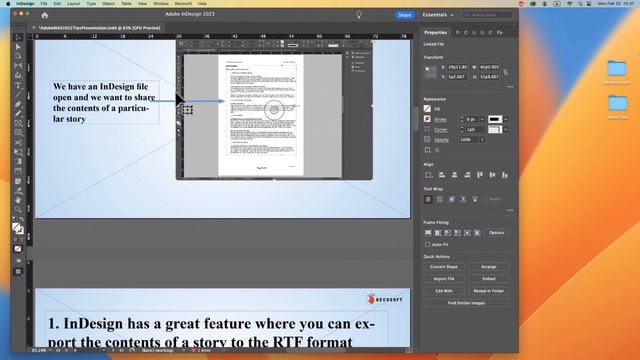This screenshot has height=360, width=640.
Task: Select the Direct Selection tool
Action: 18,47
